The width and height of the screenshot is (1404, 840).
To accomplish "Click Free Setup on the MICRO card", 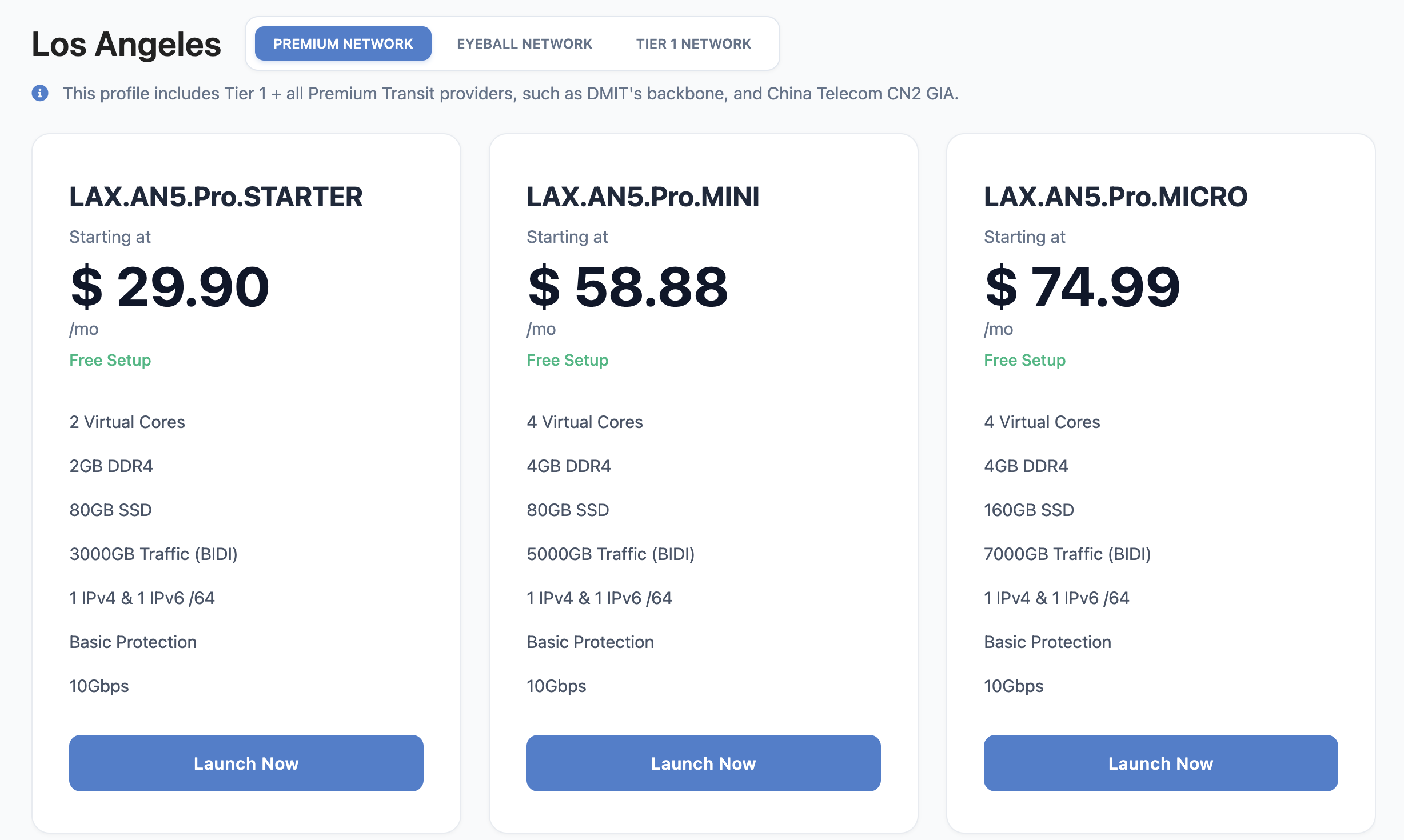I will tap(1025, 360).
